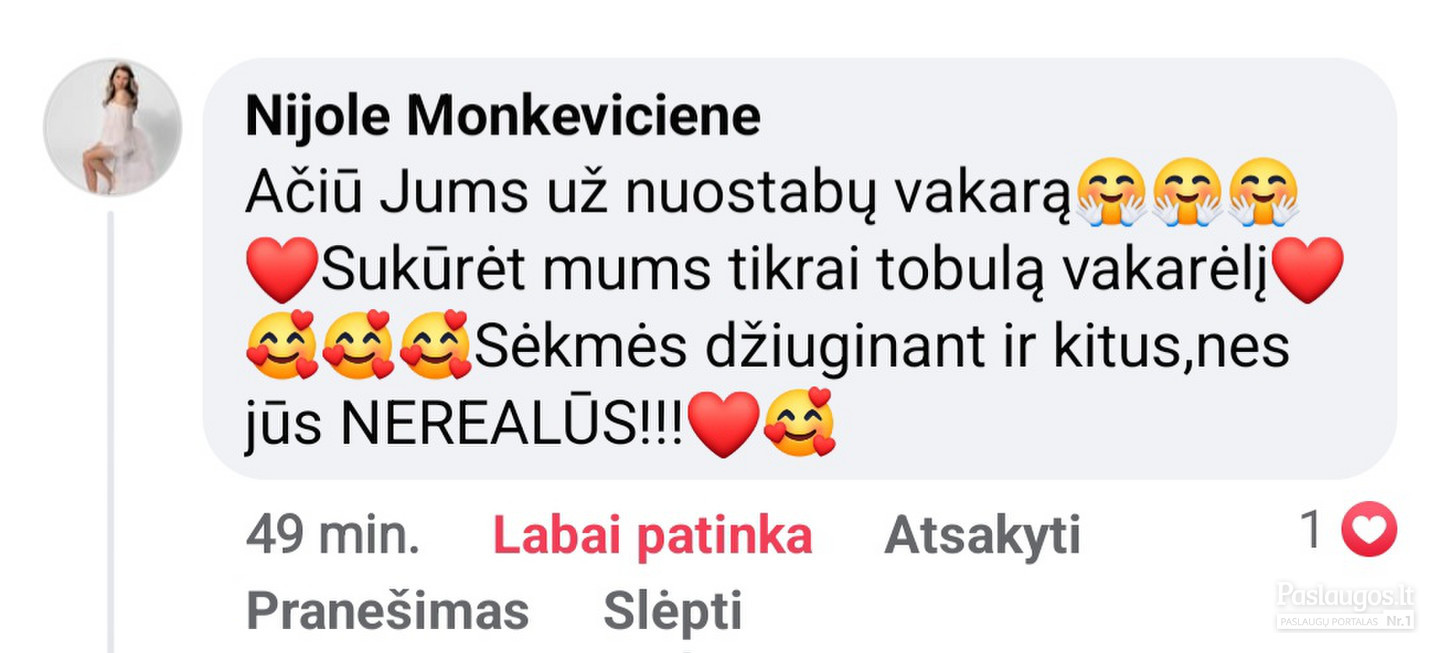The height and width of the screenshot is (653, 1440).
Task: Open the "49 min." timestamp link
Action: [332, 536]
